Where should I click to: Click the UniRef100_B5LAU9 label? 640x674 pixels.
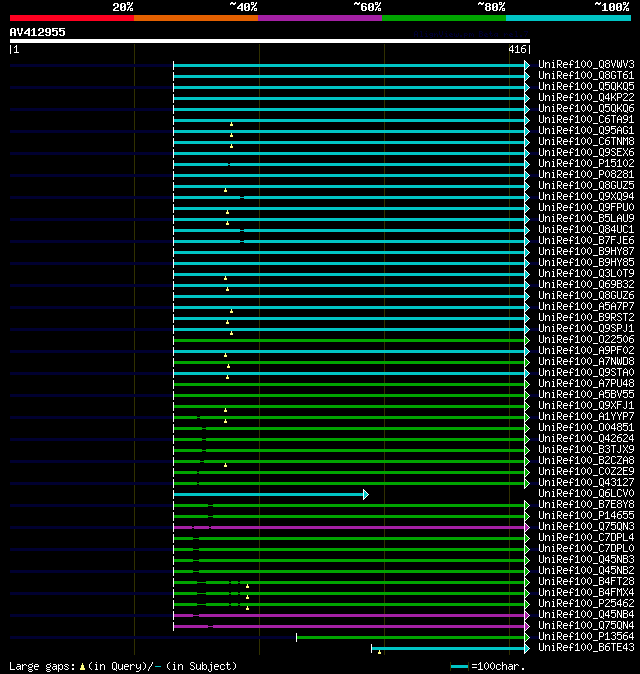click(x=586, y=218)
